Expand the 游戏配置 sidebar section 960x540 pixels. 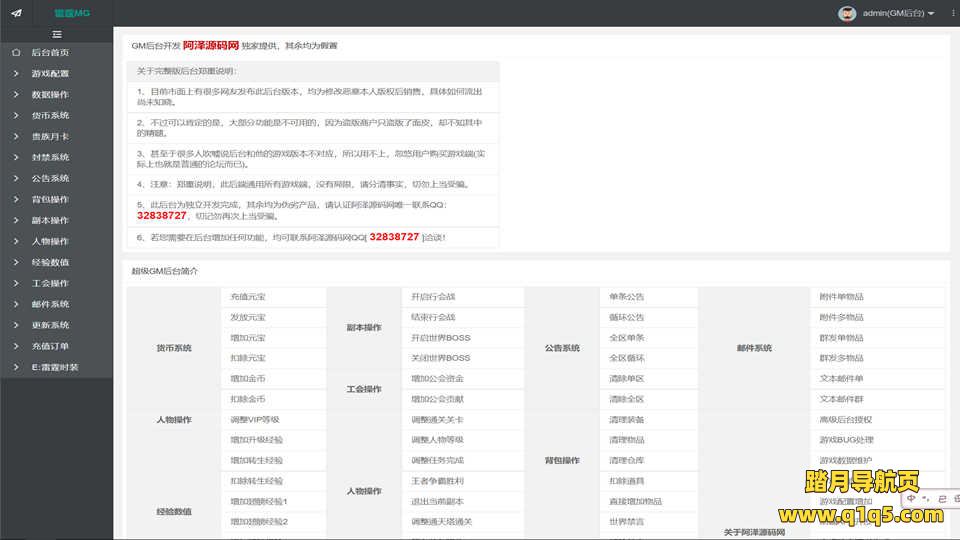50,73
